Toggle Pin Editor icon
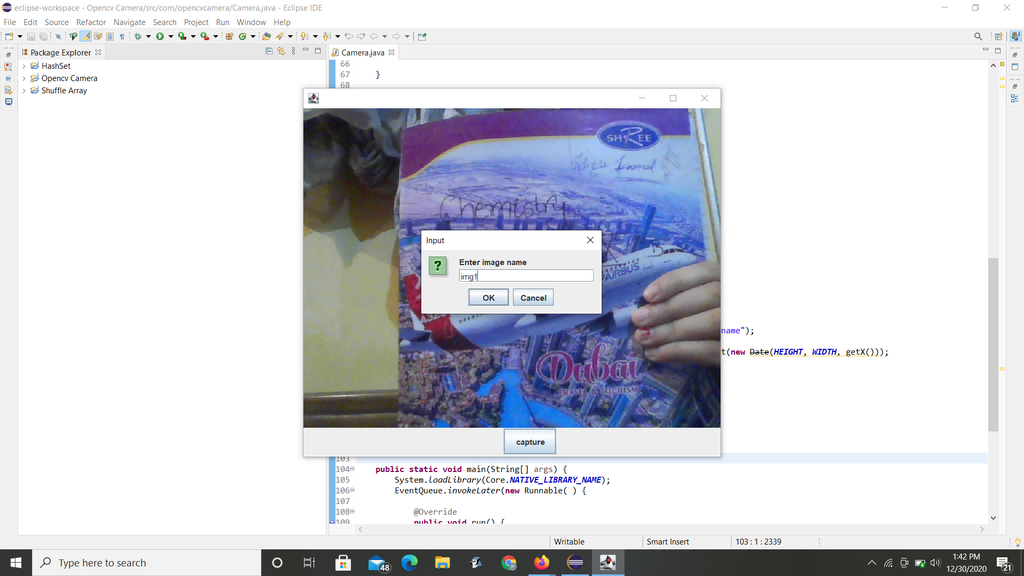 point(422,37)
